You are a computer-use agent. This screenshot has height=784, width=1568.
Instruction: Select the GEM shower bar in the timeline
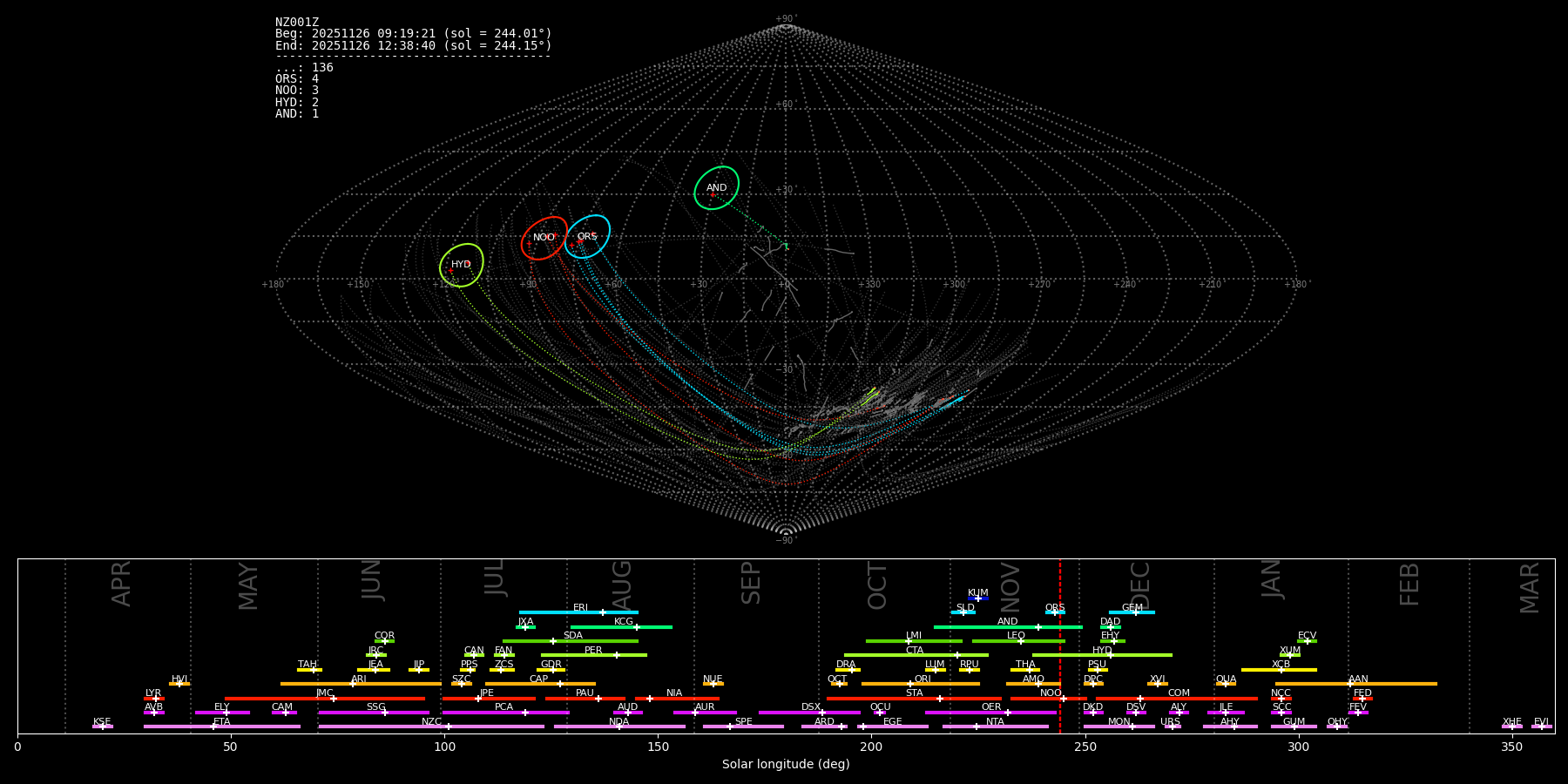coord(1132,612)
